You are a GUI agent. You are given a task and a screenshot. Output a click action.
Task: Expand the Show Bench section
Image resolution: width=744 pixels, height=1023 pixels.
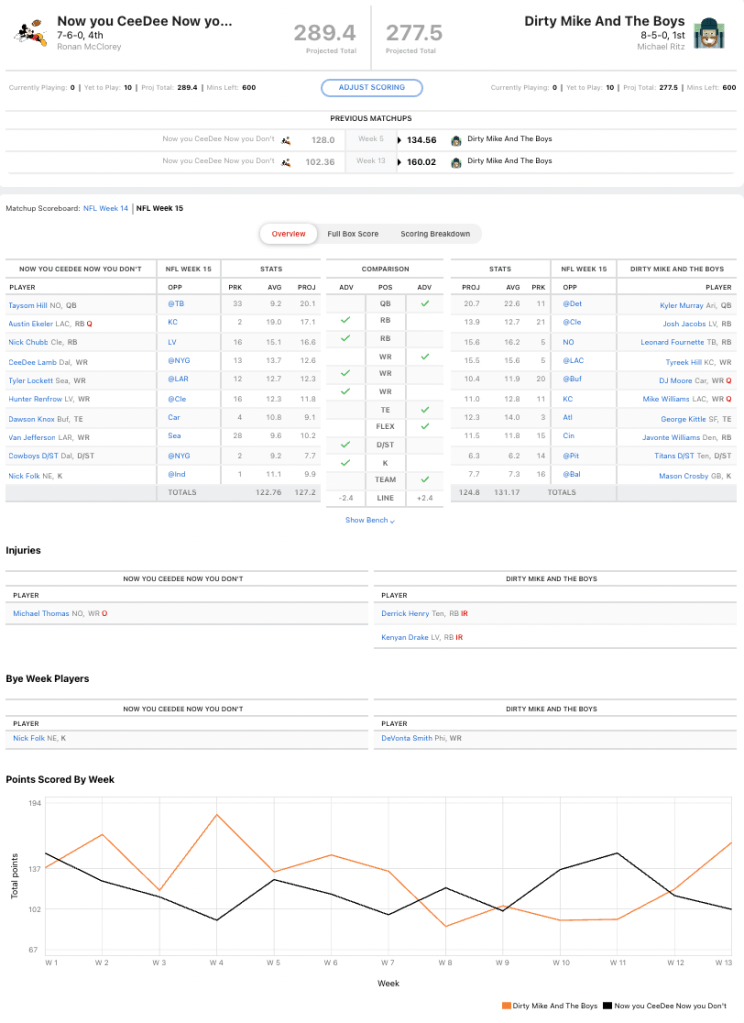coord(370,520)
